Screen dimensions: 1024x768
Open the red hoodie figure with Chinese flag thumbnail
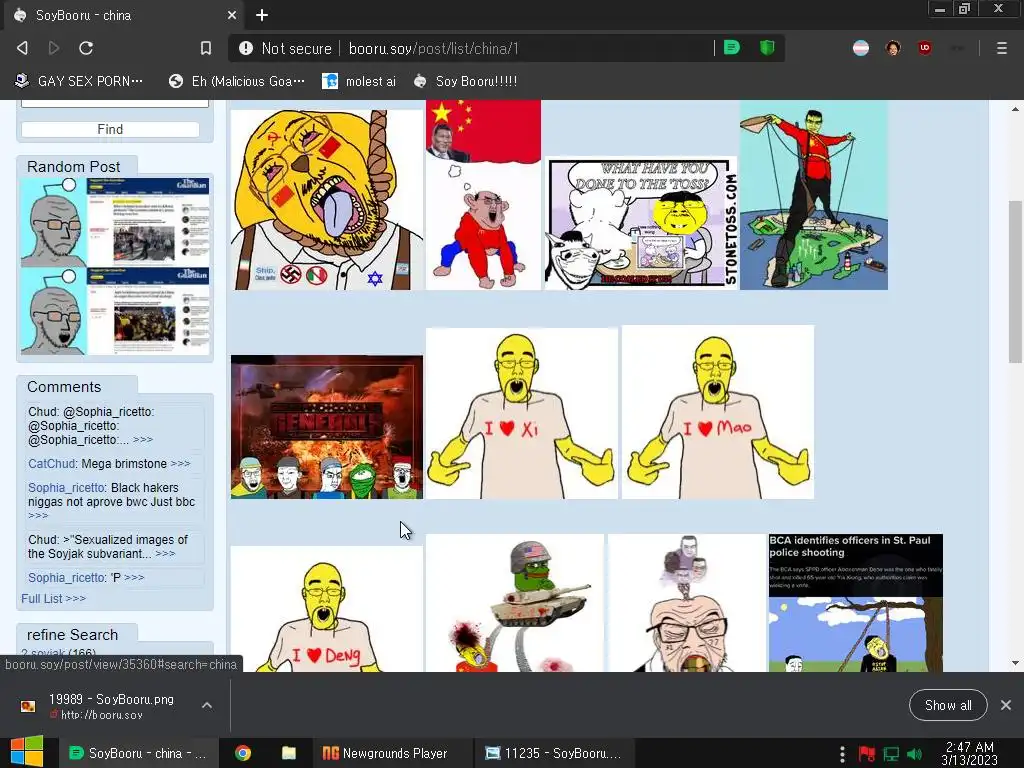tap(483, 195)
